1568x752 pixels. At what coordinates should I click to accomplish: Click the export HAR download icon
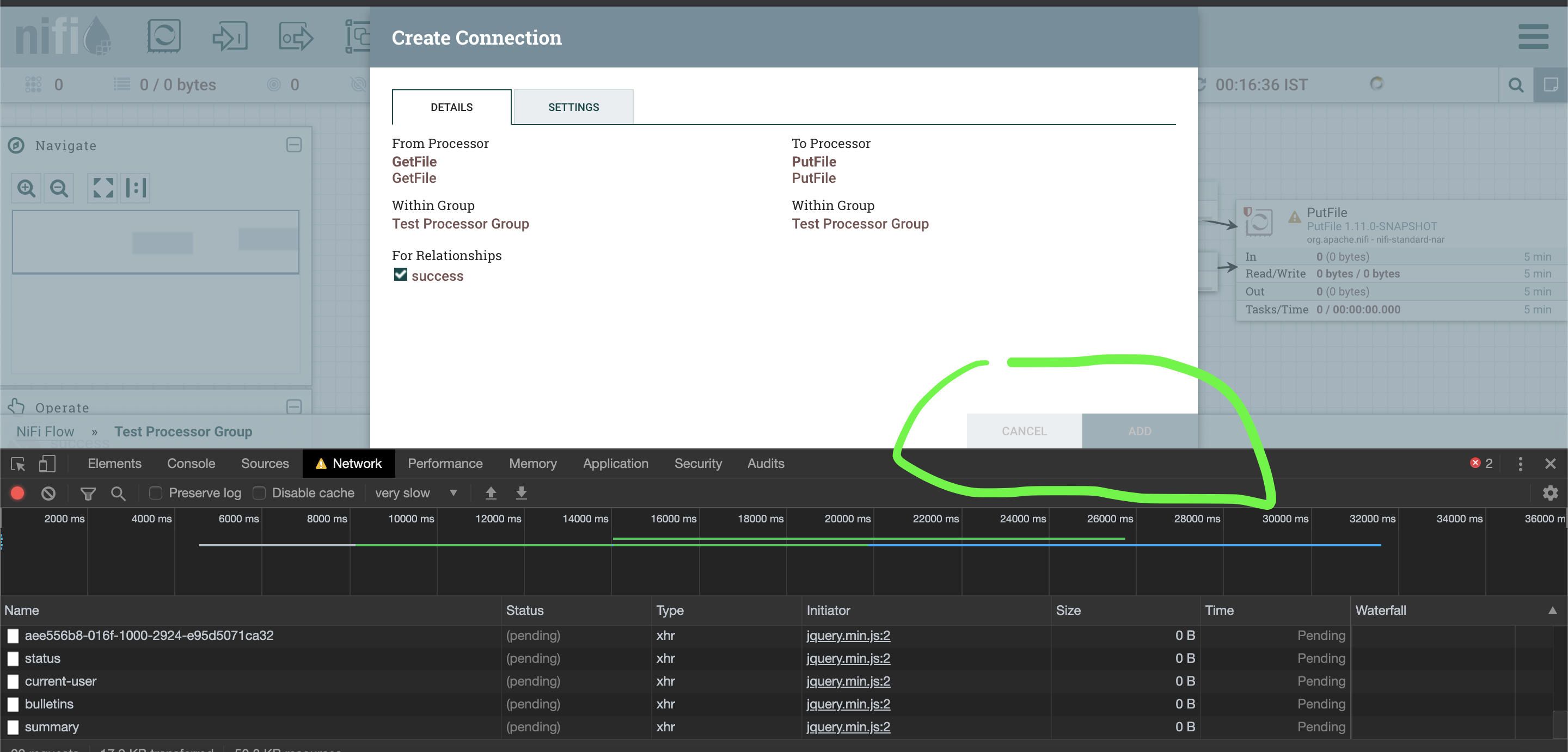[521, 493]
